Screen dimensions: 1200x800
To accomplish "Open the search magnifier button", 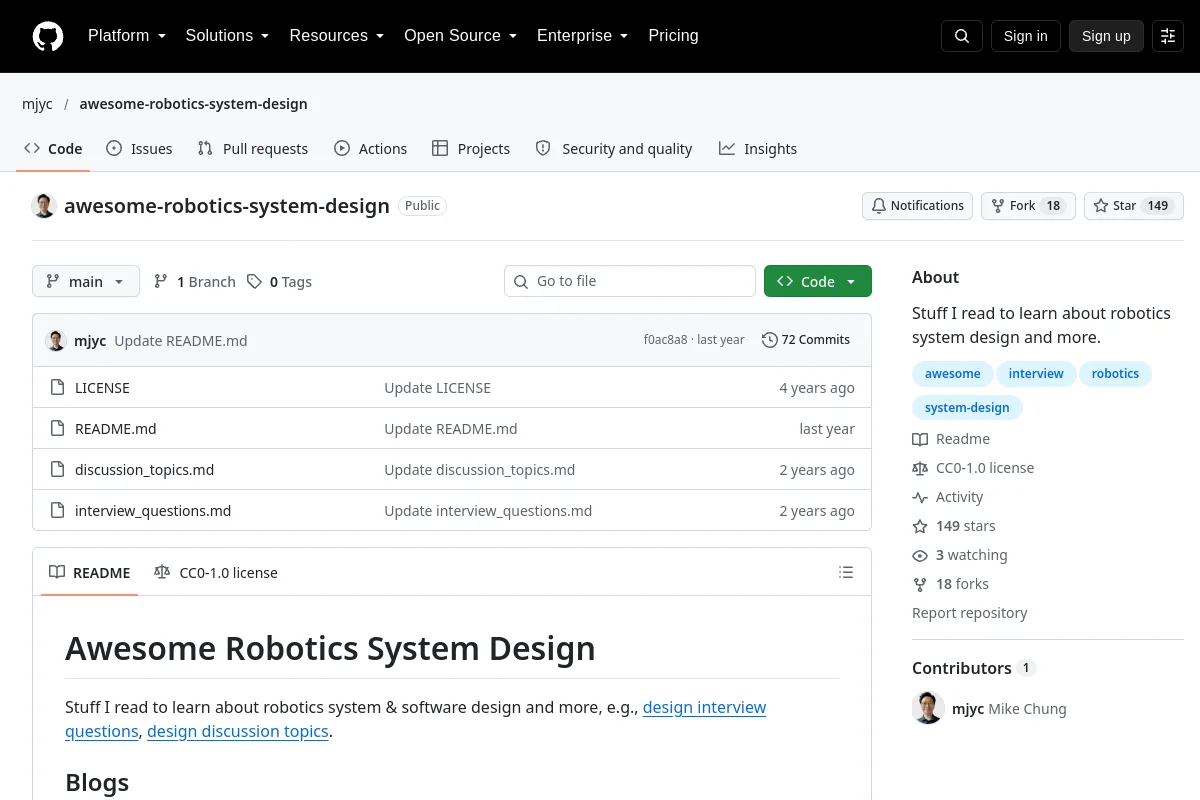I will tap(962, 36).
